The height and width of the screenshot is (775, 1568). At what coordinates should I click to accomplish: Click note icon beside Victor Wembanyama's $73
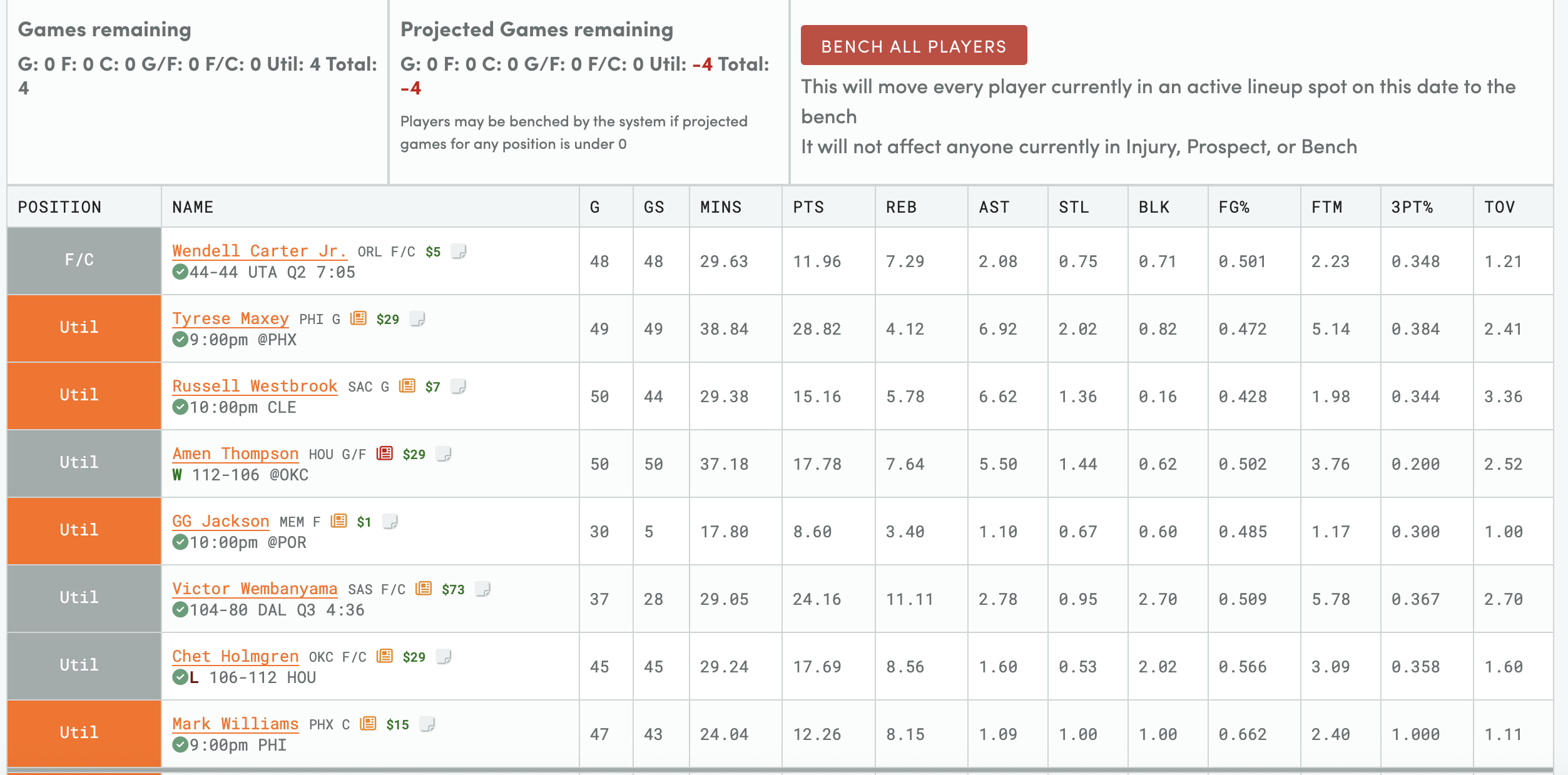tap(482, 589)
